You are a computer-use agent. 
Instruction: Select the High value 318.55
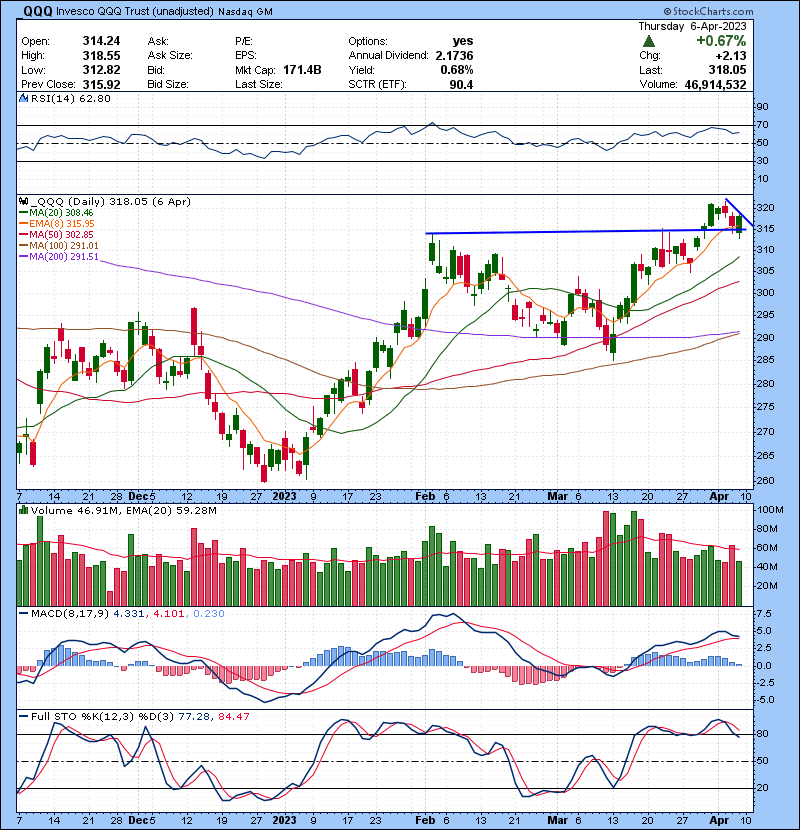point(101,55)
